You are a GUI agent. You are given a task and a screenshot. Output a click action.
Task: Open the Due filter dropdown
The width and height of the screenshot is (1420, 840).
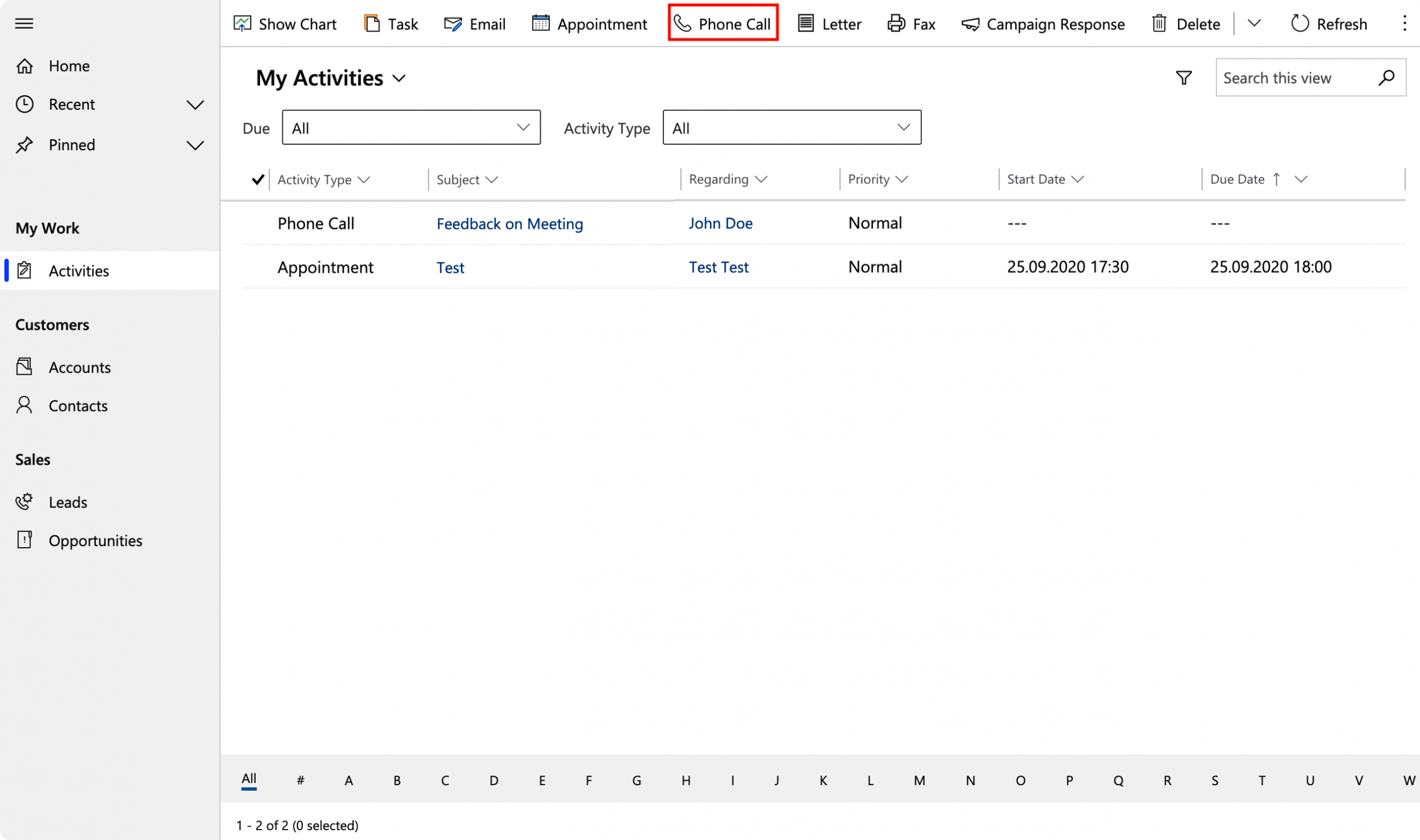[x=411, y=128]
